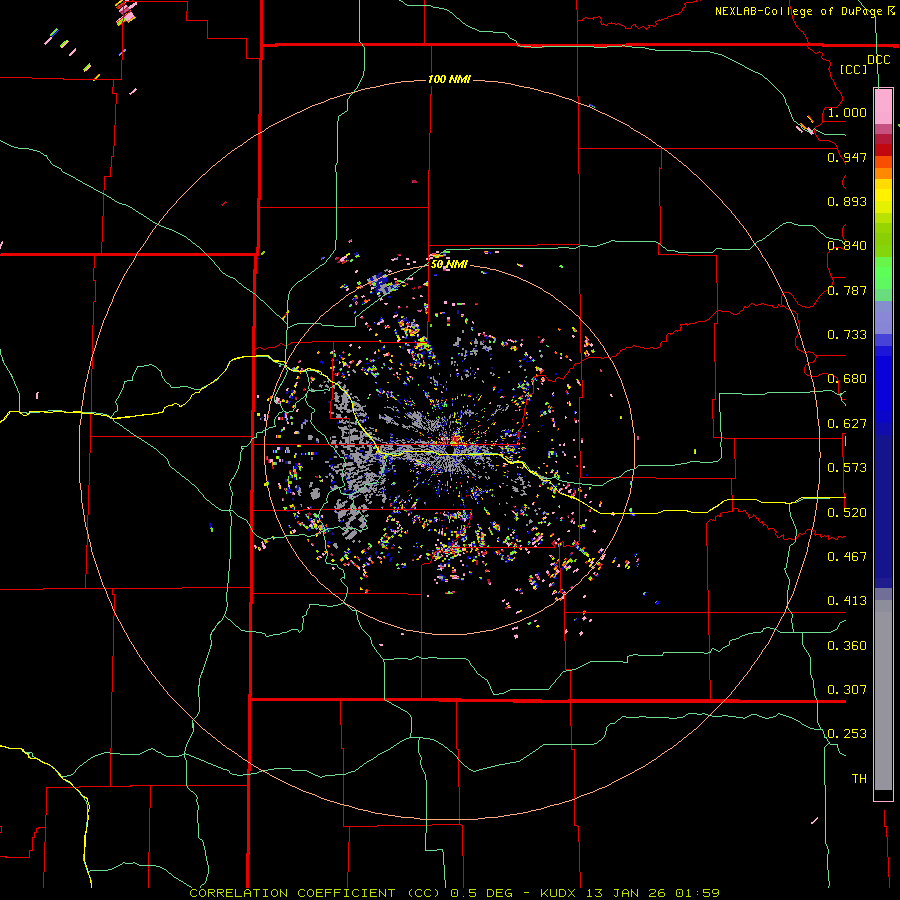Viewport: 900px width, 900px height.
Task: Click the 0.413 color scale label
Action: [847, 601]
